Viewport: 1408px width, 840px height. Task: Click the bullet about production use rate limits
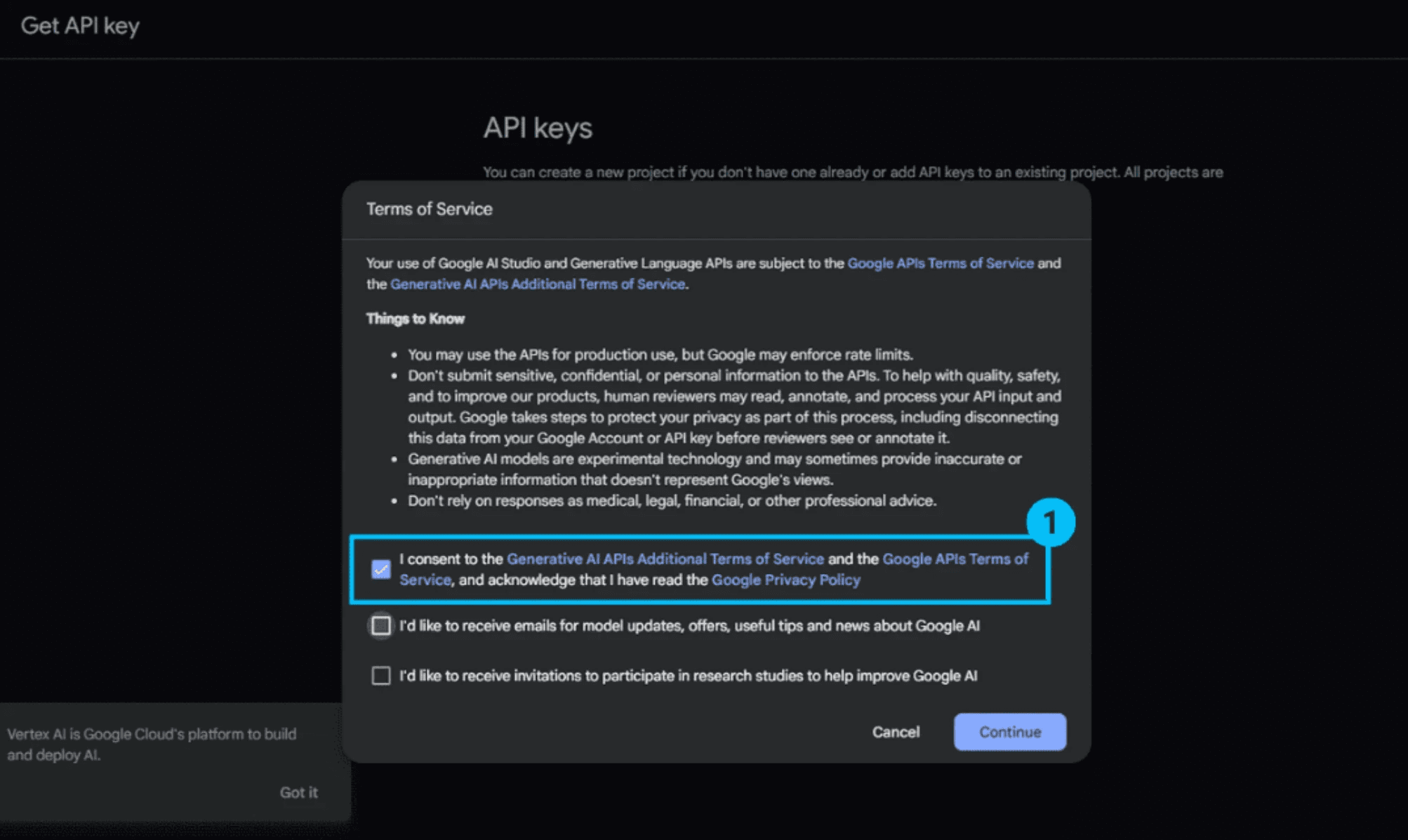coord(660,354)
